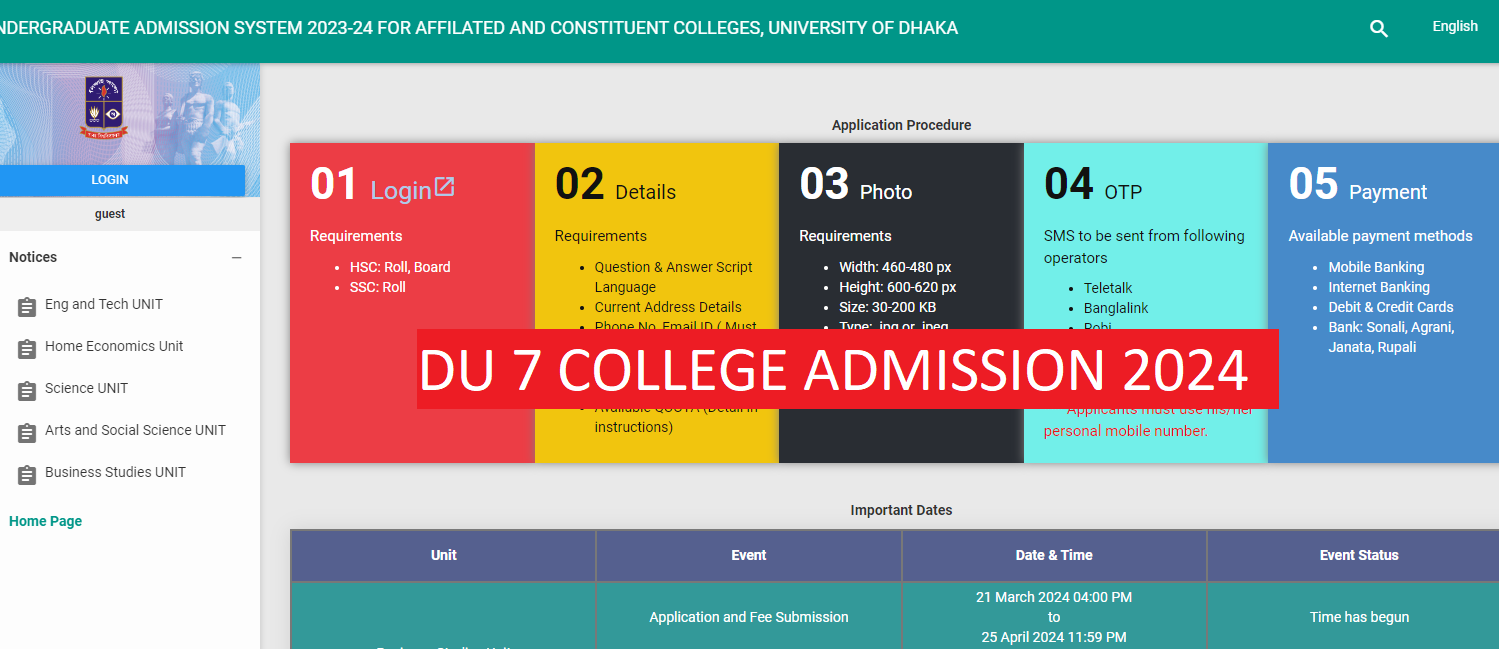Open the Business Studies UNIT notice
This screenshot has height=649, width=1499.
(114, 472)
